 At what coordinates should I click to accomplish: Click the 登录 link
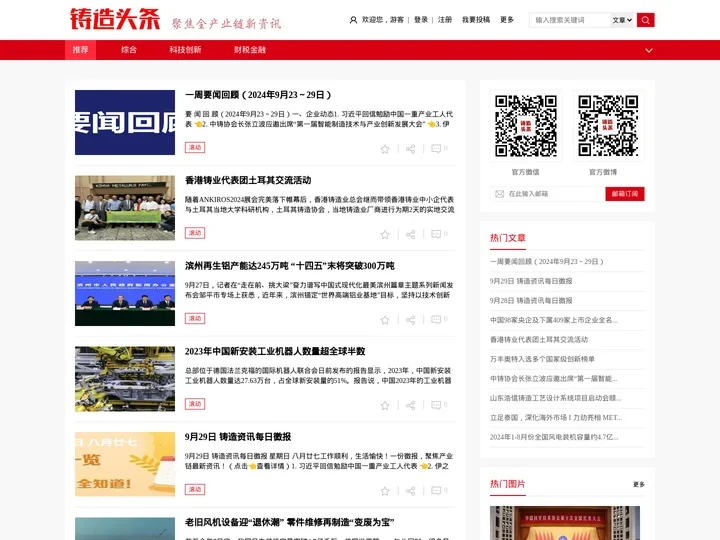tap(421, 20)
